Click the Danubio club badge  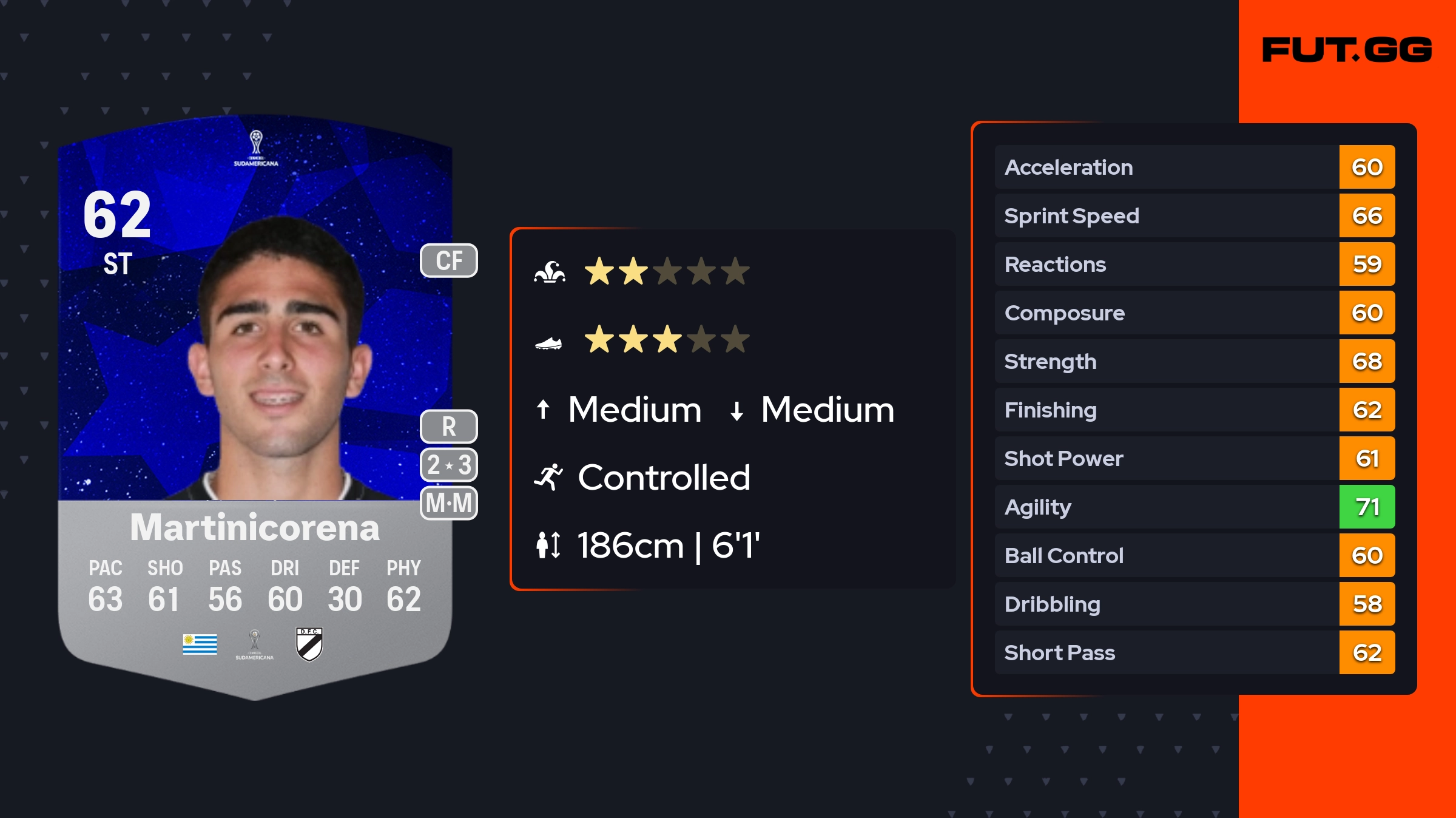tap(309, 644)
